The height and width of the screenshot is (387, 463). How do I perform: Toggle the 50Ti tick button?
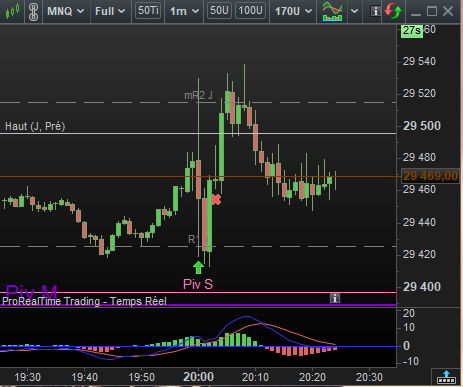148,11
